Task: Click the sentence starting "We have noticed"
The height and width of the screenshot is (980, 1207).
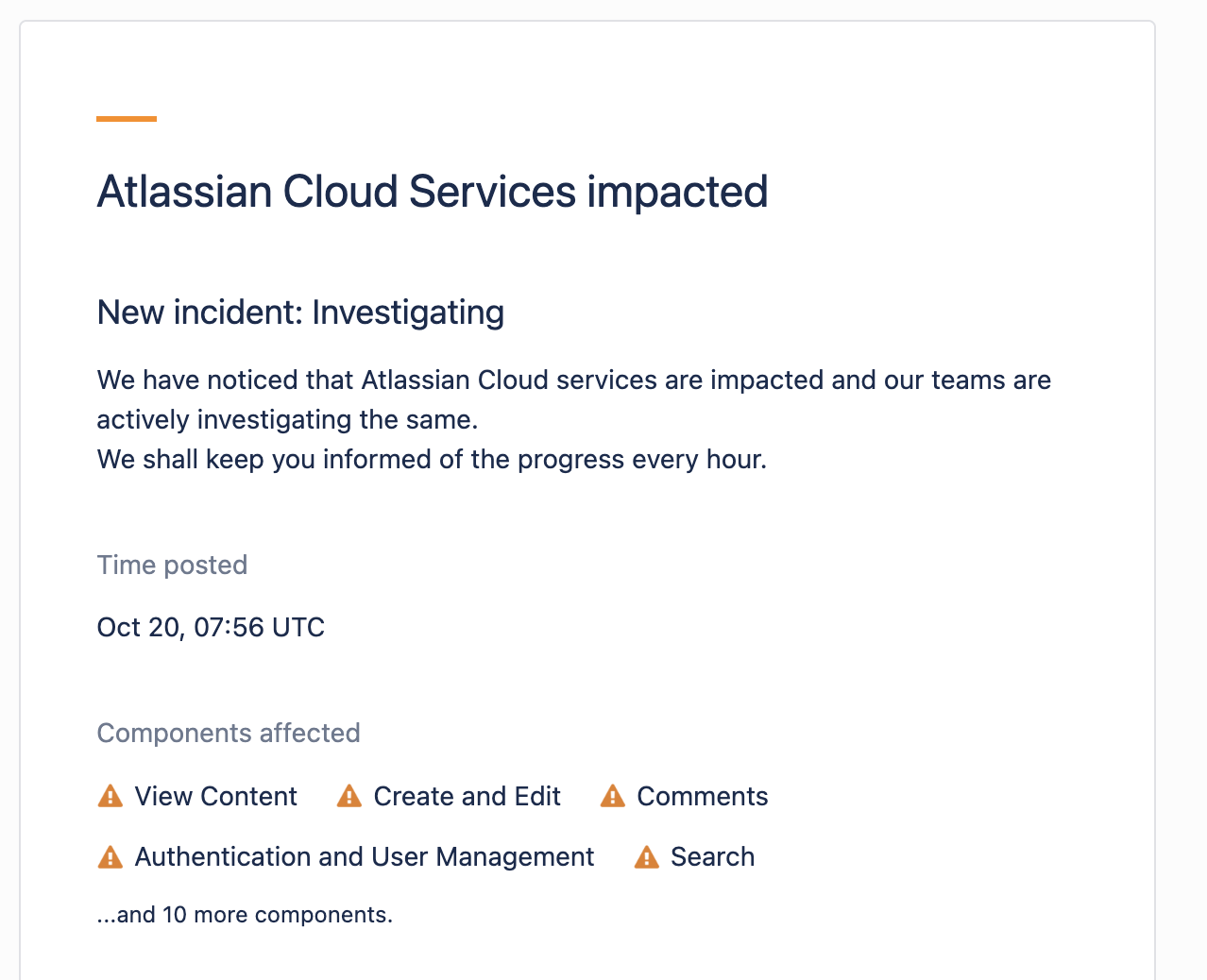Action: click(573, 380)
